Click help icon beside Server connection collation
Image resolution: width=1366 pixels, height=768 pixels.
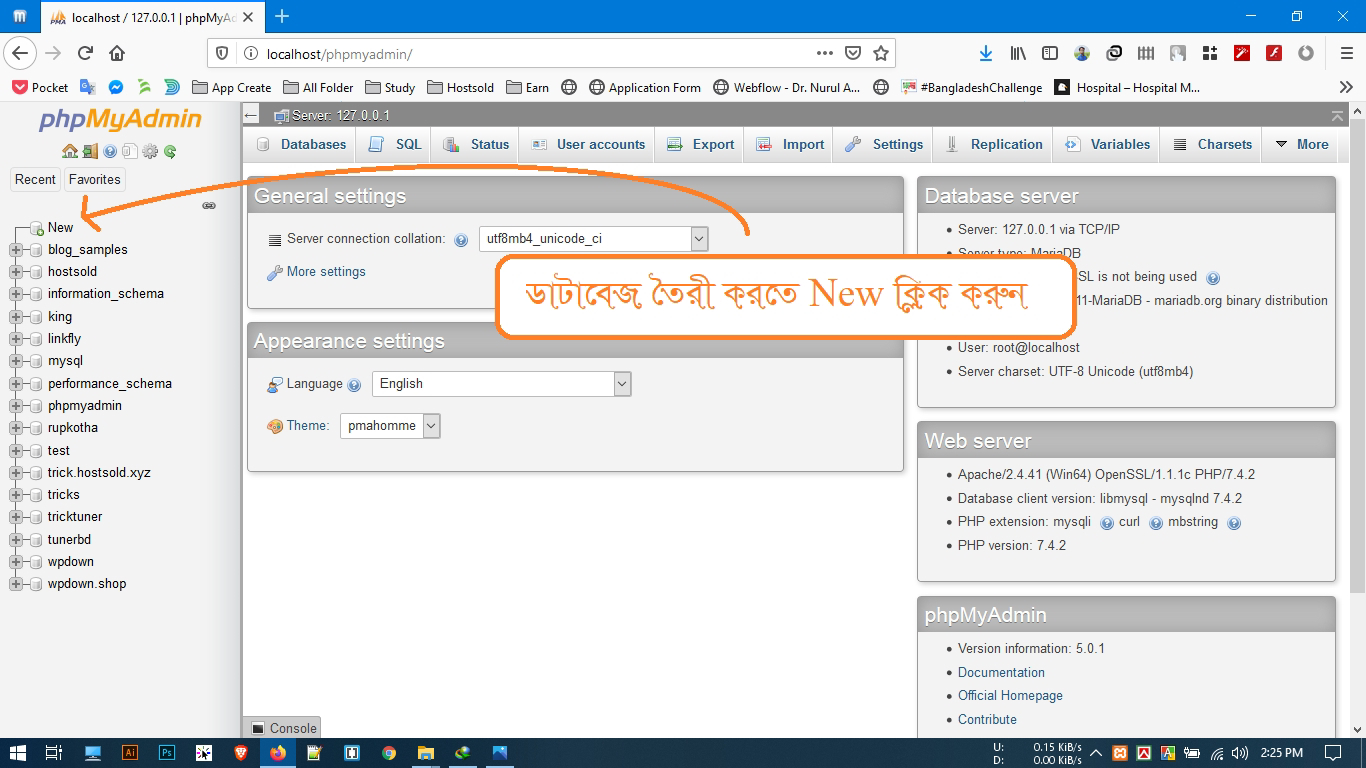461,240
